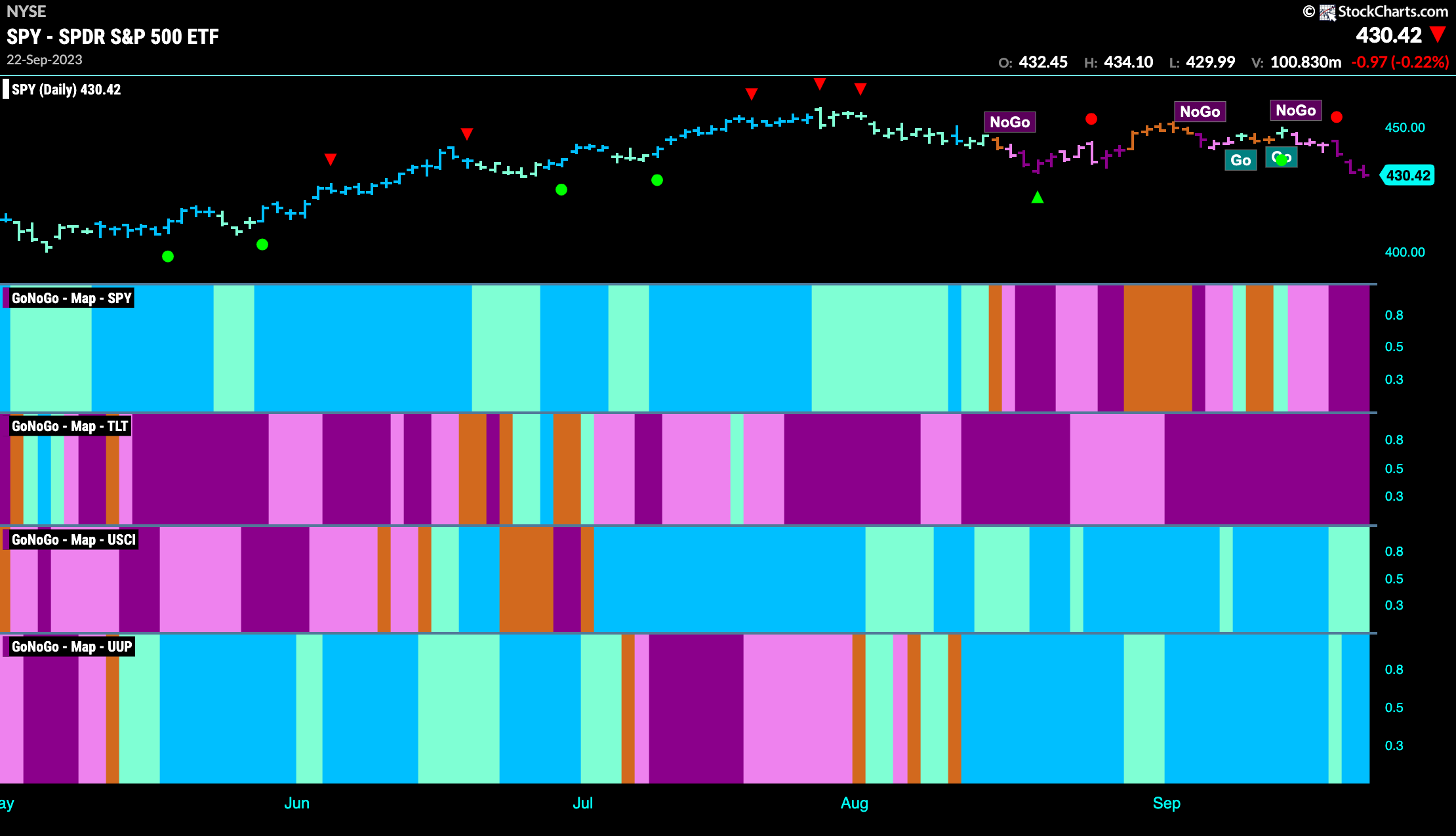Click the 450.00 price axis label
Image resolution: width=1456 pixels, height=836 pixels.
[1405, 127]
